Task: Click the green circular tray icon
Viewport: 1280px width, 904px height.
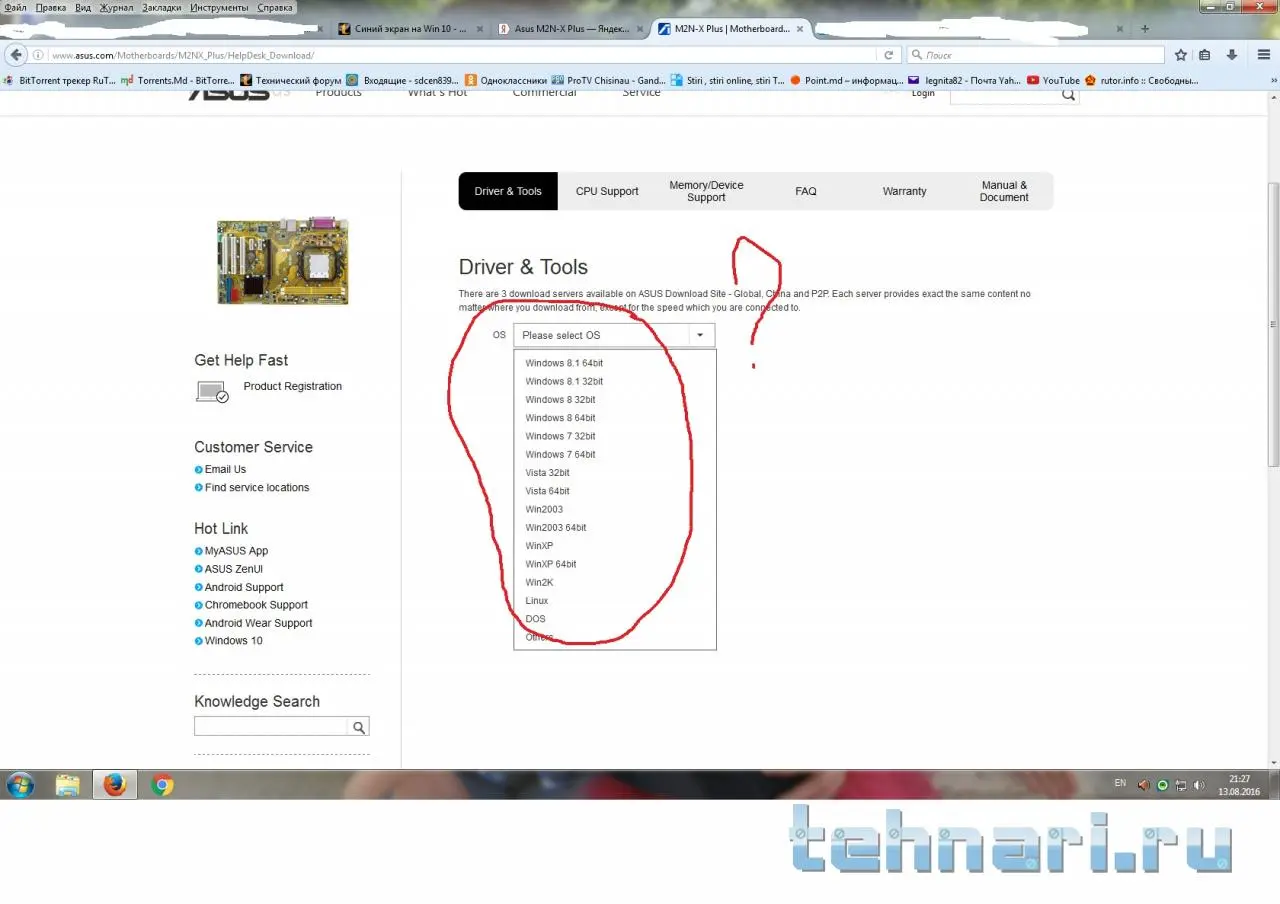Action: (1162, 785)
